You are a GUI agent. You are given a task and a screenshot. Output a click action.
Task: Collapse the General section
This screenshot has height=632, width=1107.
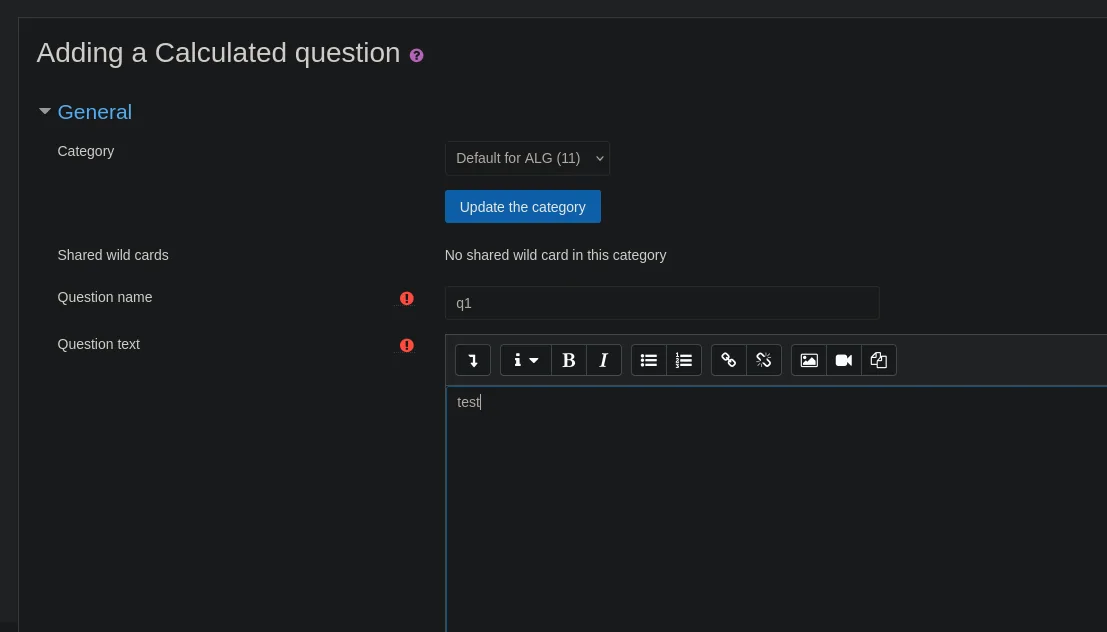click(44, 111)
